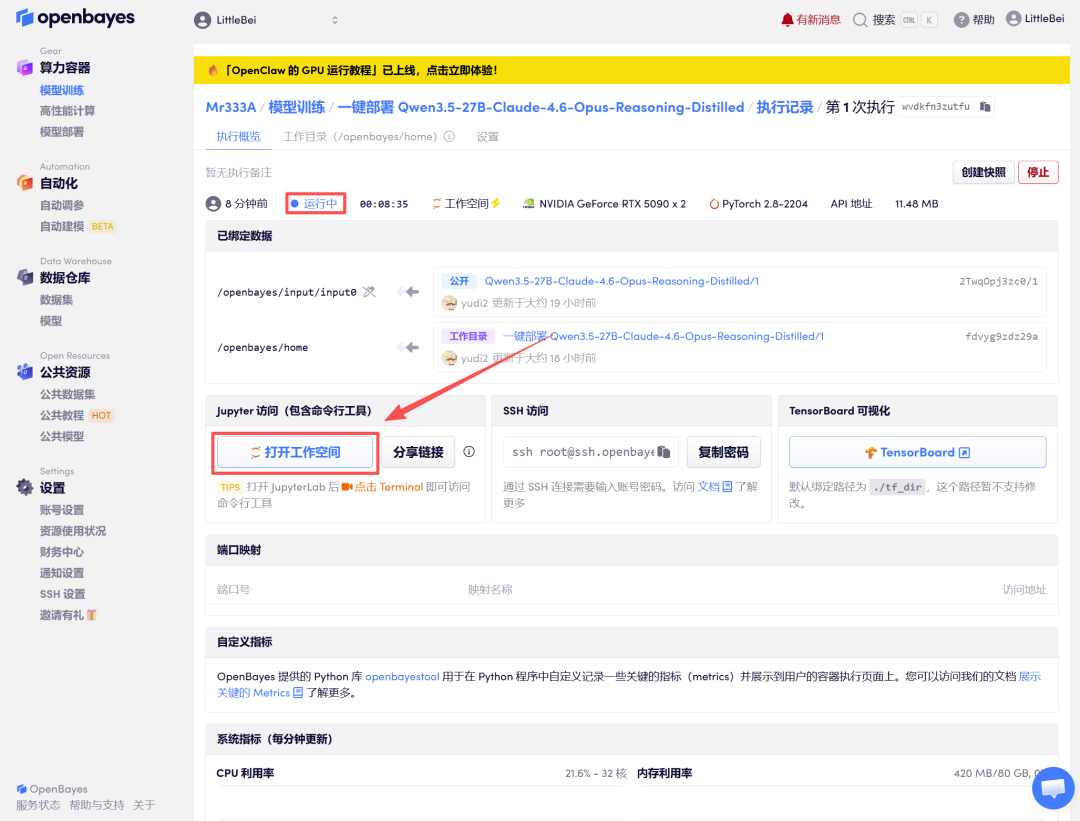Screen dimensions: 1080x821
Task: Open the 工作目录 一键部署 Qwen3.5-27B link
Action: click(x=663, y=336)
